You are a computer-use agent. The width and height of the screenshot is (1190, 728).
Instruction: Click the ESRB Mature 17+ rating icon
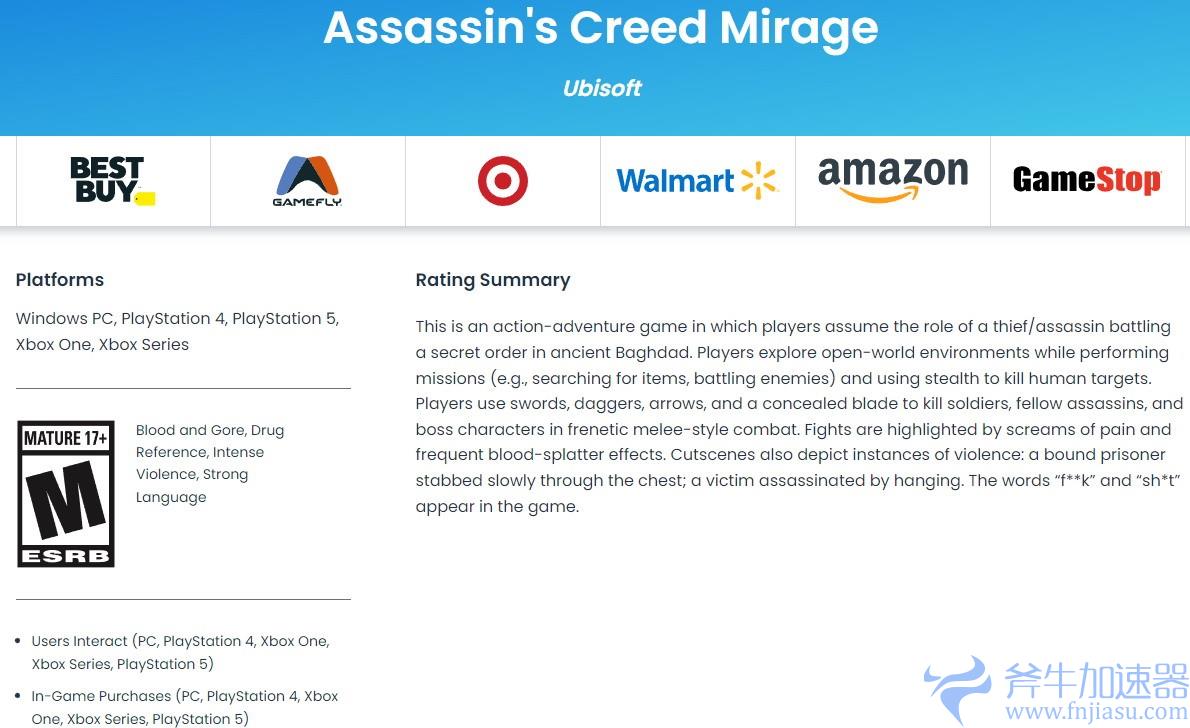point(66,494)
